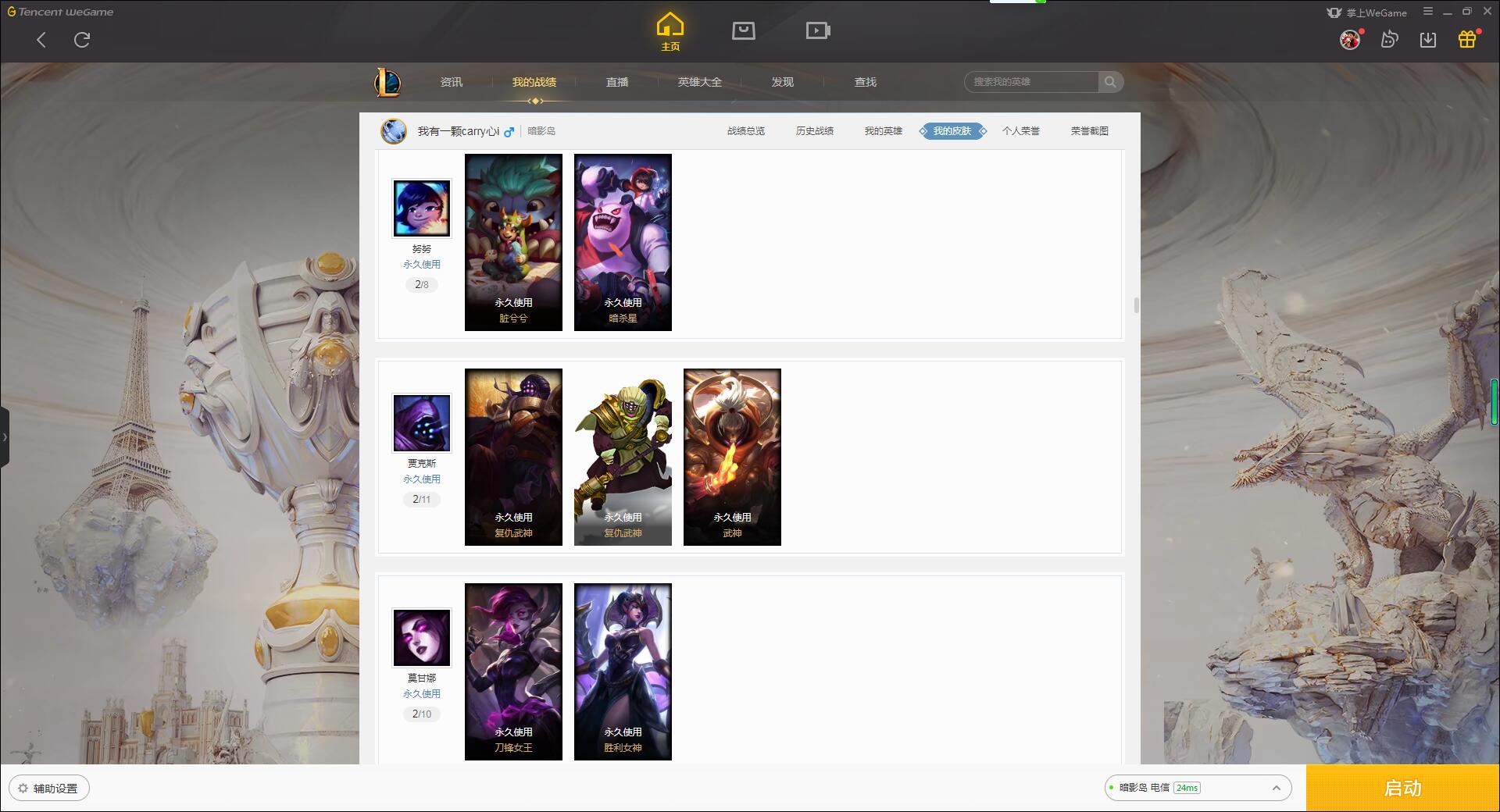Image resolution: width=1500 pixels, height=812 pixels.
Task: Click the 暗影岛 server label by the name
Action: tap(541, 131)
